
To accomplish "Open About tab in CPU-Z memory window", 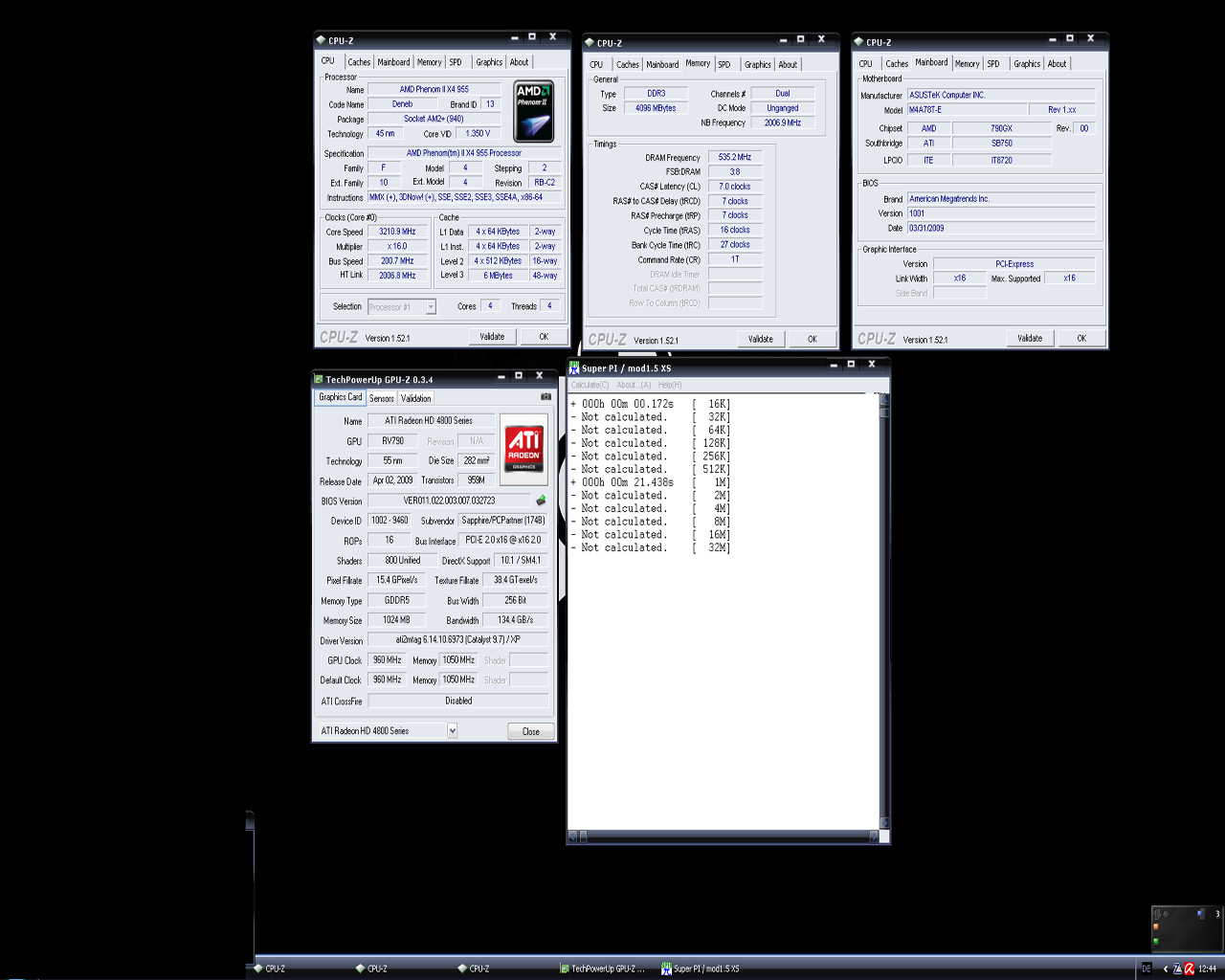I will [788, 65].
